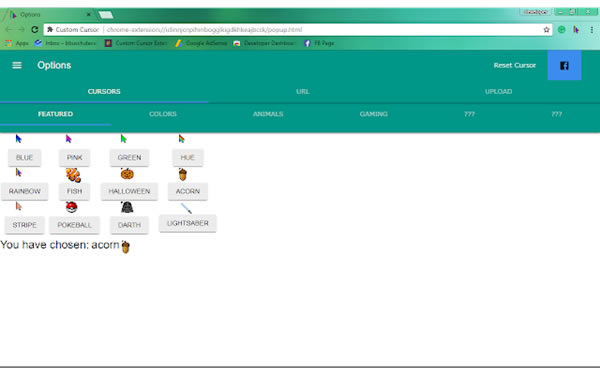Select the Darth Vader helmet icon
The width and height of the screenshot is (600, 375).
coord(127,207)
